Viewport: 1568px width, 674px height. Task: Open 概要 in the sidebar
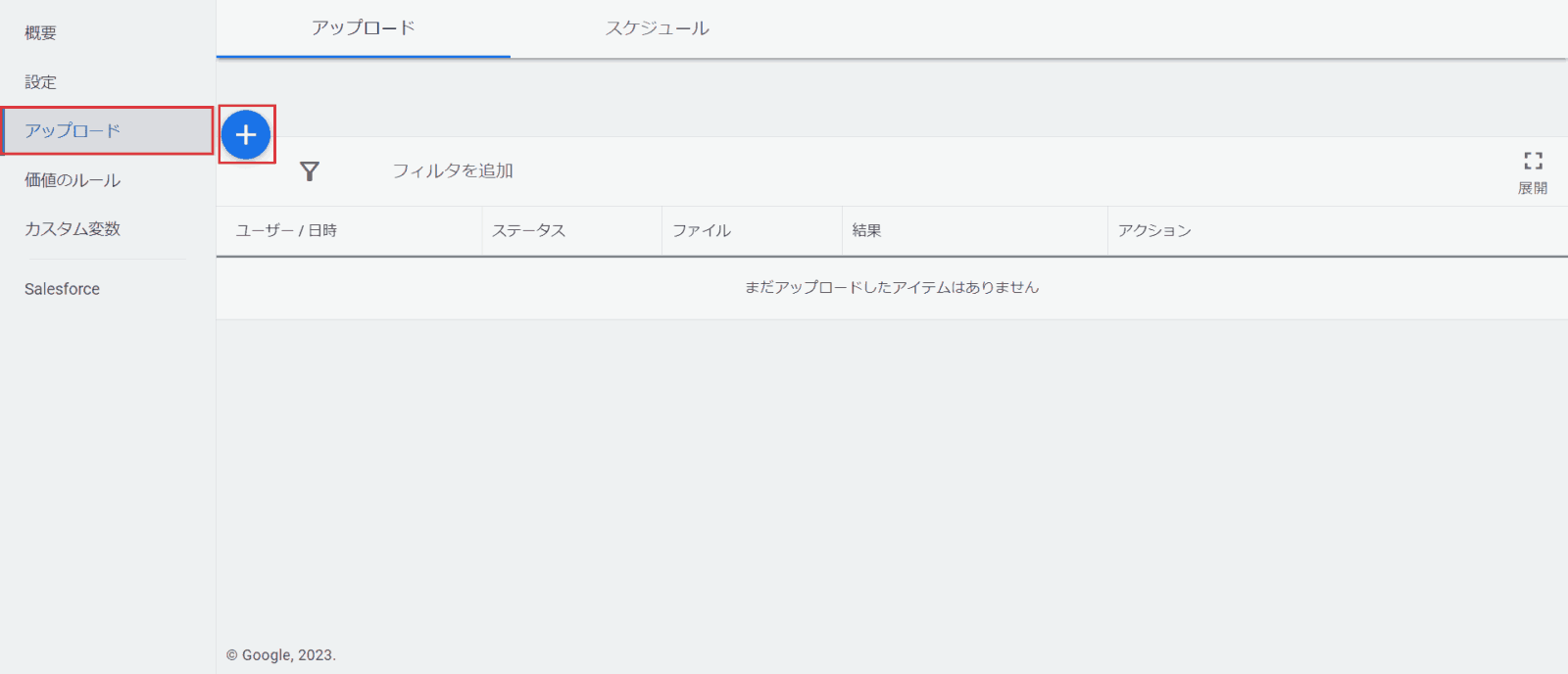[x=40, y=33]
